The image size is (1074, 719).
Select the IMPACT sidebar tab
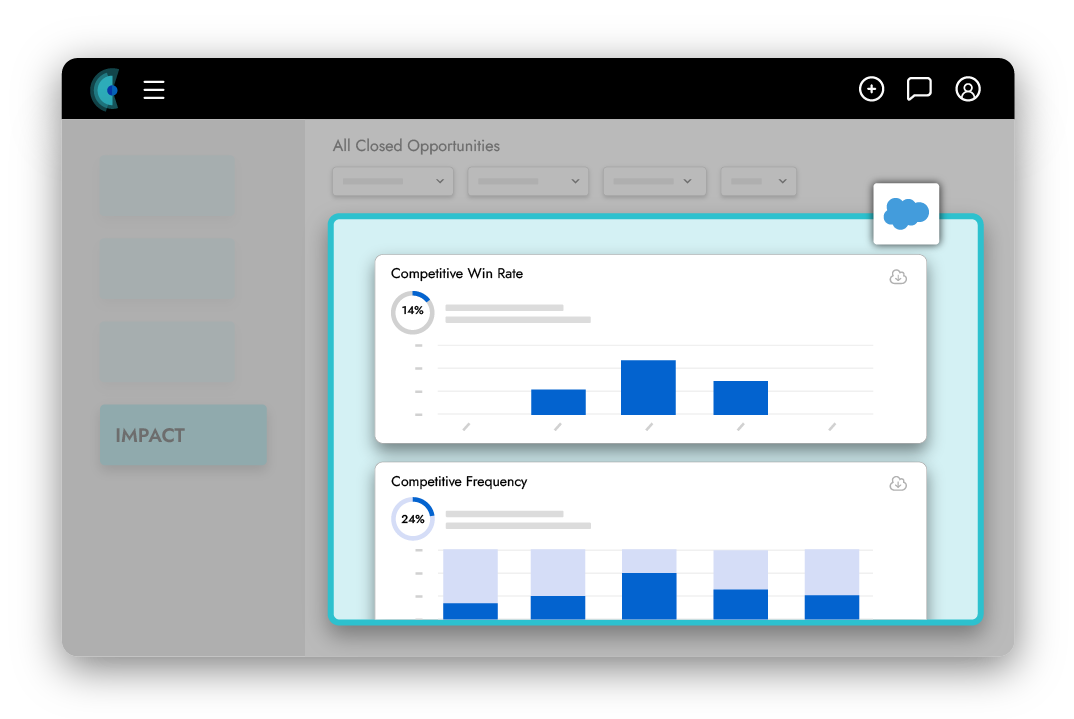(x=183, y=435)
